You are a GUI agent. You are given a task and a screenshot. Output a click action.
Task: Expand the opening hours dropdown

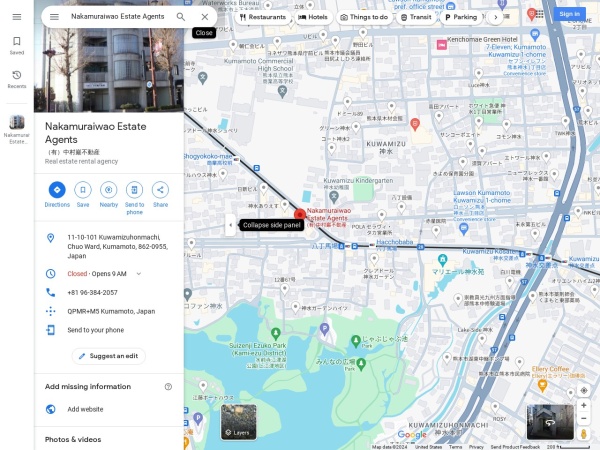139,273
